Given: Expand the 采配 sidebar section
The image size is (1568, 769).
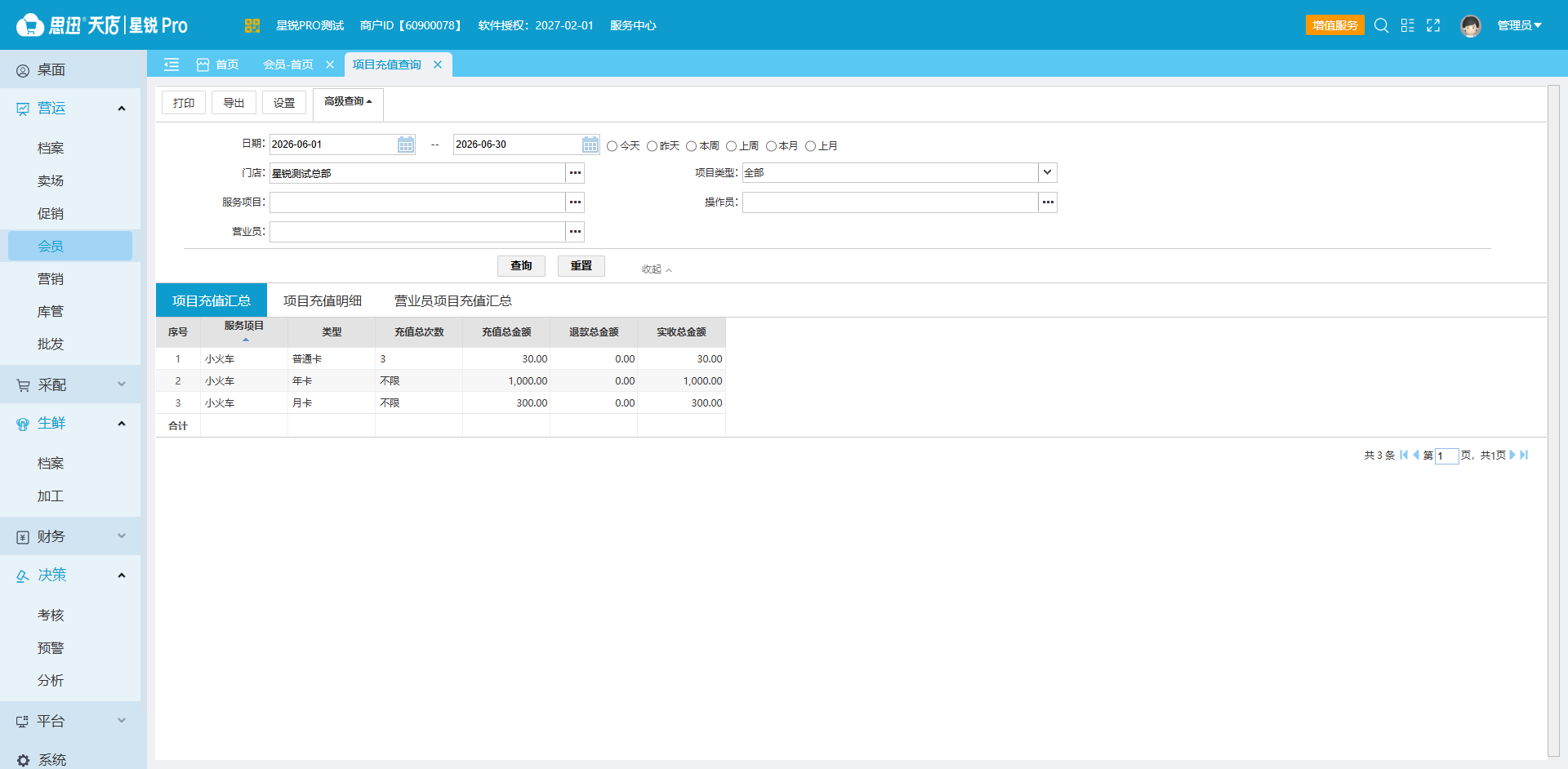Looking at the screenshot, I should (x=70, y=384).
